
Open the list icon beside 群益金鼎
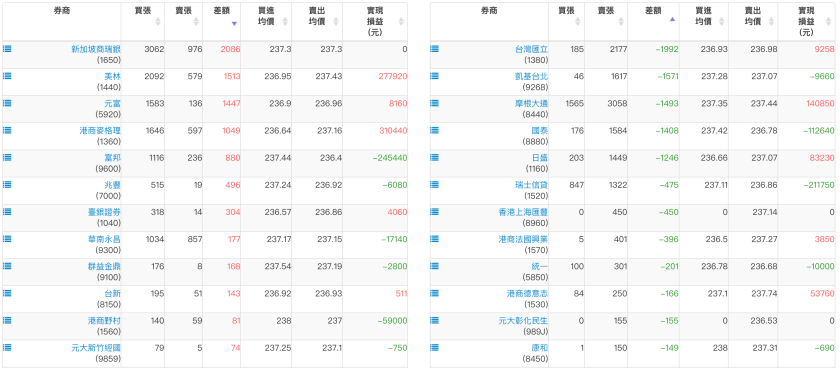[x=7, y=266]
